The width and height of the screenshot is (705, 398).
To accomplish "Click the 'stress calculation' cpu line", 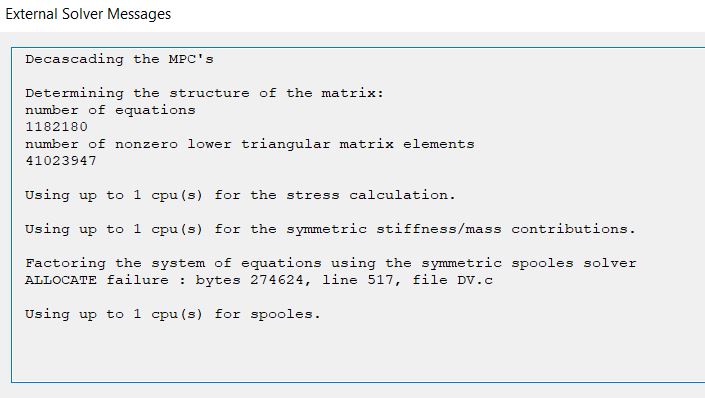I will 241,195.
